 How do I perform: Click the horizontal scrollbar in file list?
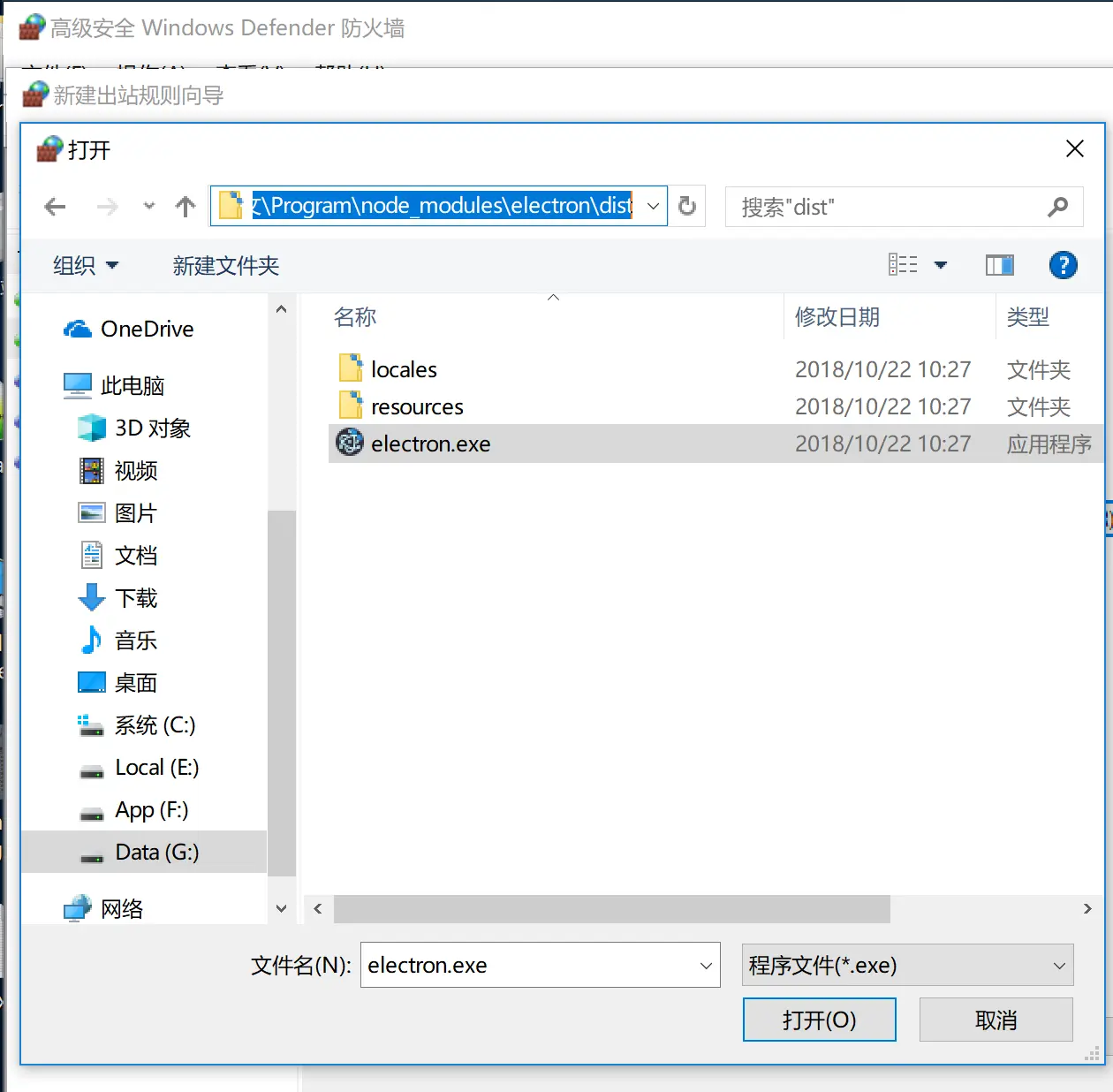[611, 908]
